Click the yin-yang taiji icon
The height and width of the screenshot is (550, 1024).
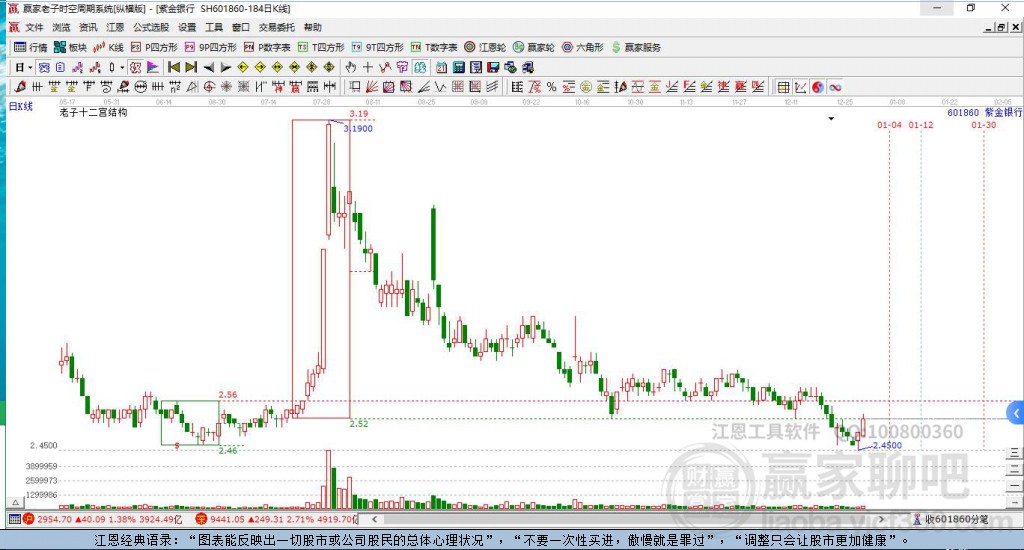817,87
